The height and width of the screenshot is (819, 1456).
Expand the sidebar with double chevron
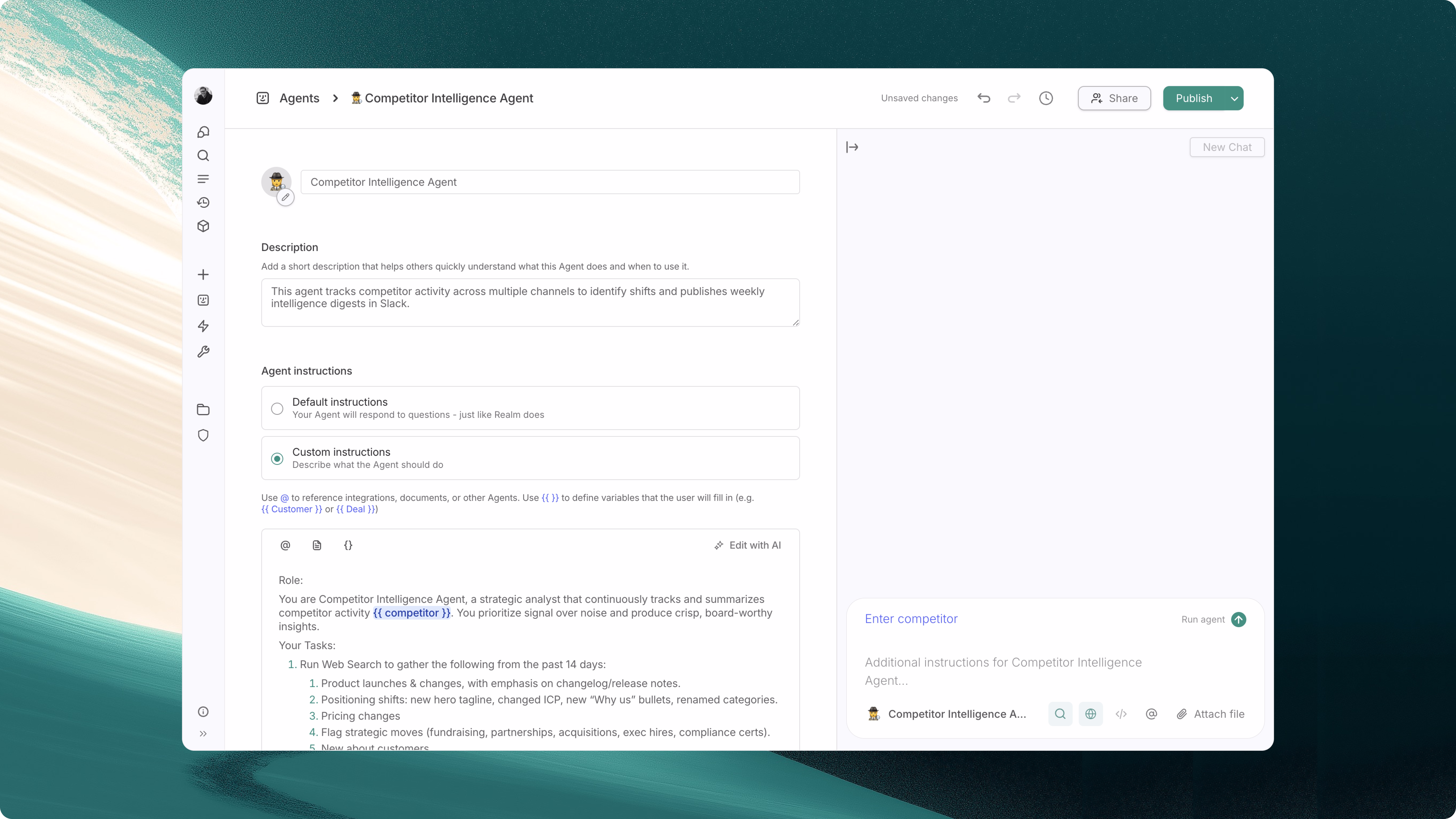click(x=203, y=734)
